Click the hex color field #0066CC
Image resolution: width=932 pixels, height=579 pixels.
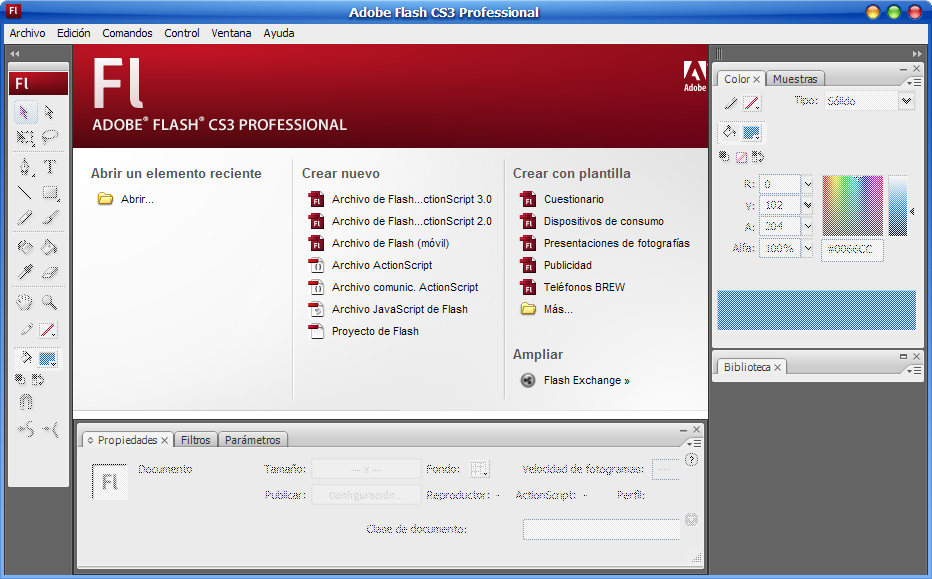point(852,249)
